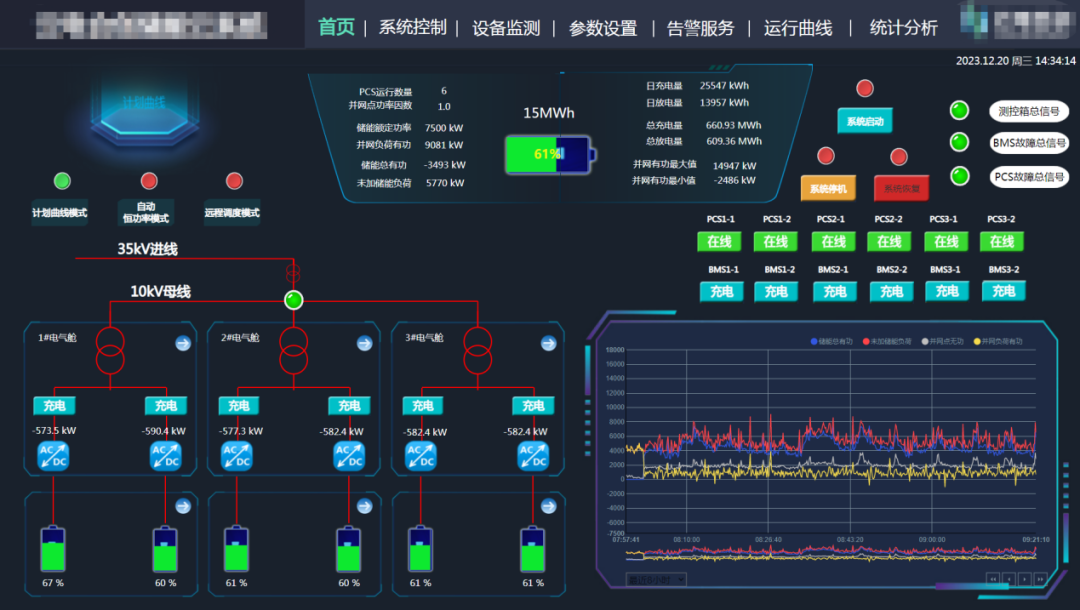Click the green breaker on 10kV母线
Image resolution: width=1080 pixels, height=610 pixels.
[294, 300]
